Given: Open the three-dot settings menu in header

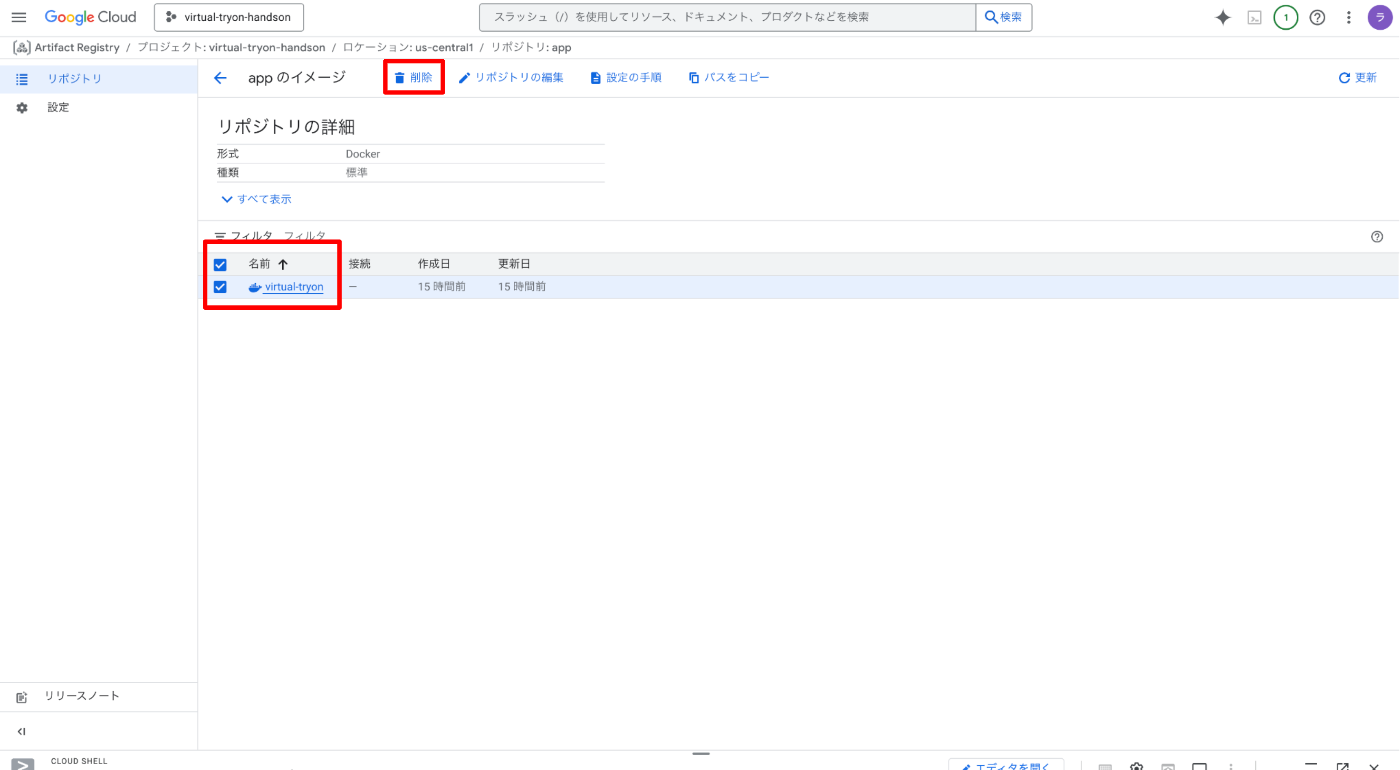Looking at the screenshot, I should tap(1349, 17).
